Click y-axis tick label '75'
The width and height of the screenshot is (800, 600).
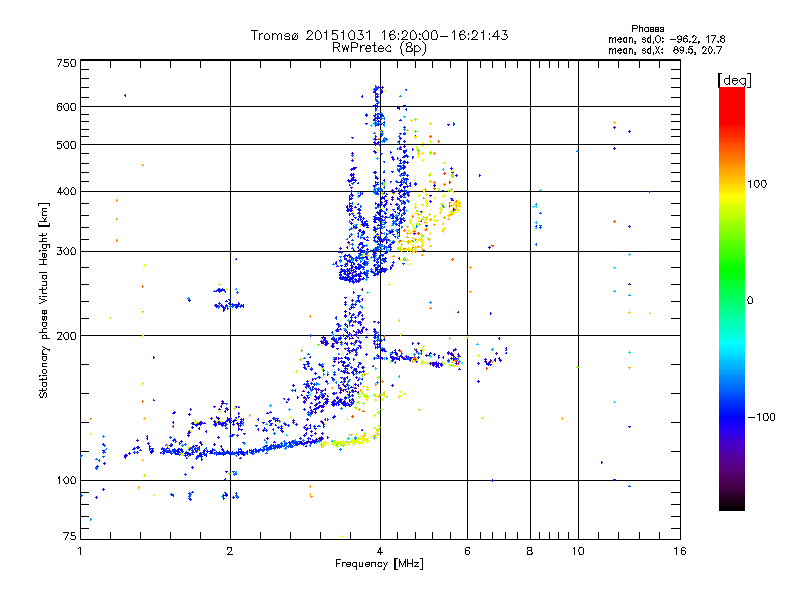70,536
